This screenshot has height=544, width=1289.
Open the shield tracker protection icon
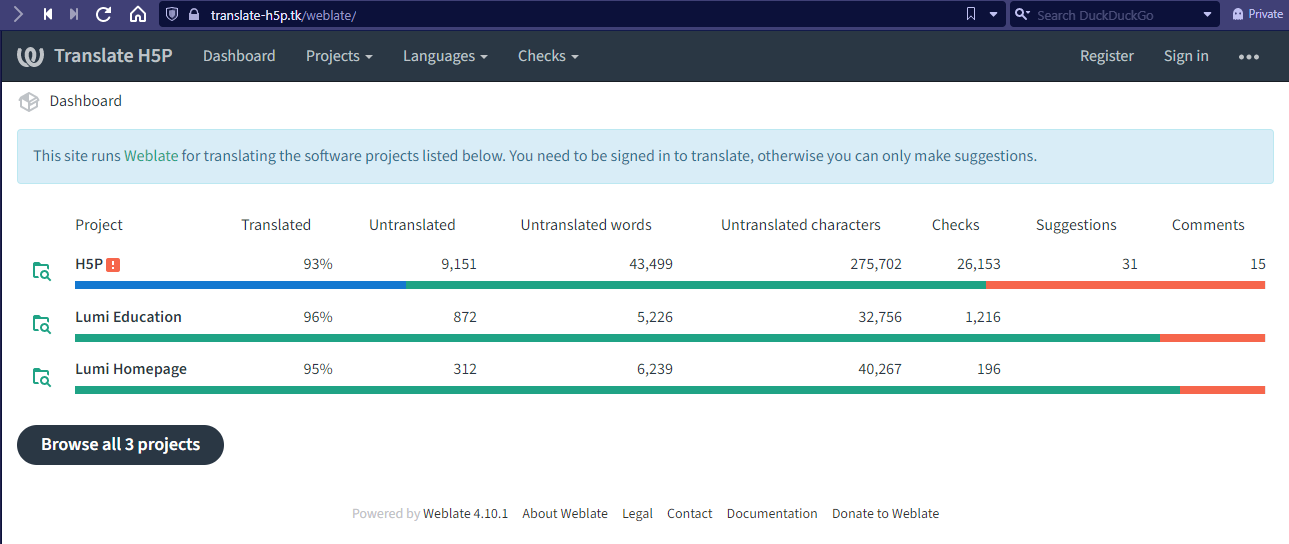coord(171,14)
